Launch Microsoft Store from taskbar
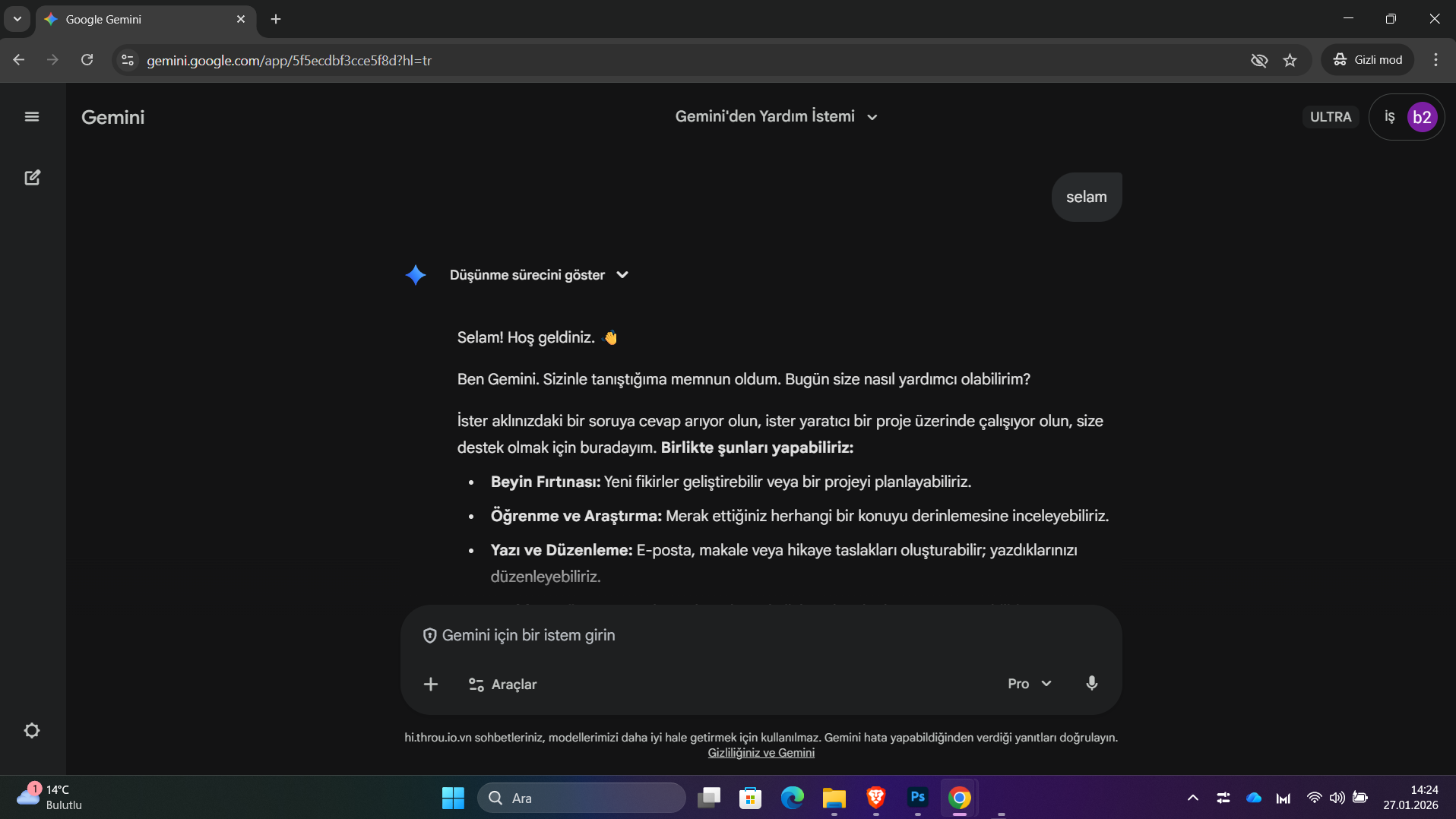The height and width of the screenshot is (819, 1456). pos(751,798)
